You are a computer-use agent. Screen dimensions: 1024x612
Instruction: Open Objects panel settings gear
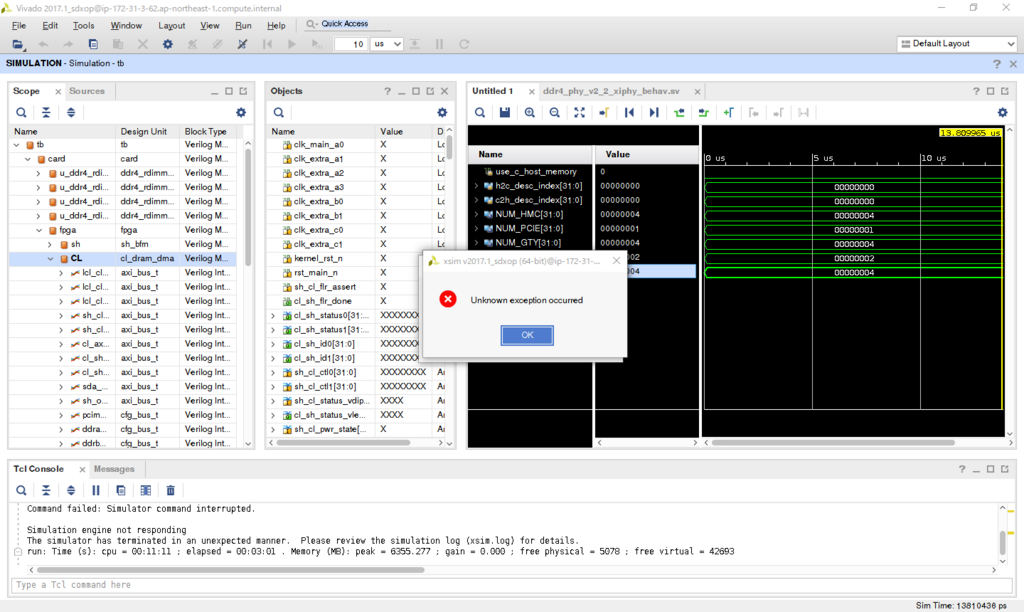(x=442, y=112)
